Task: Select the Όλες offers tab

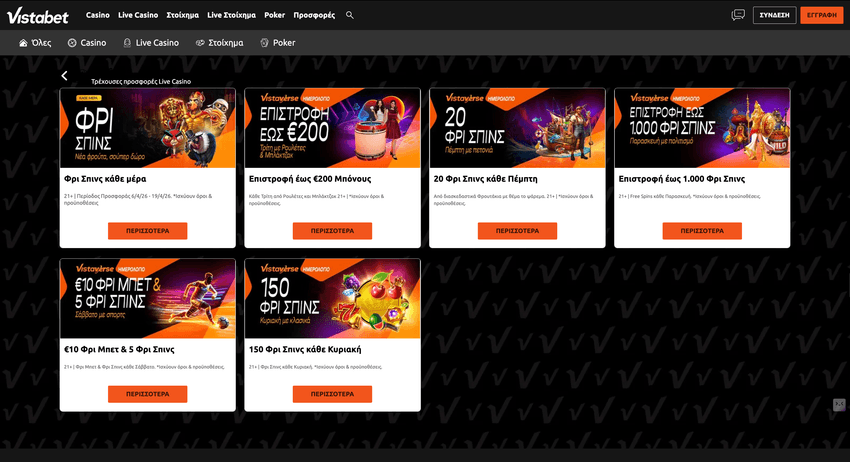Action: (35, 43)
